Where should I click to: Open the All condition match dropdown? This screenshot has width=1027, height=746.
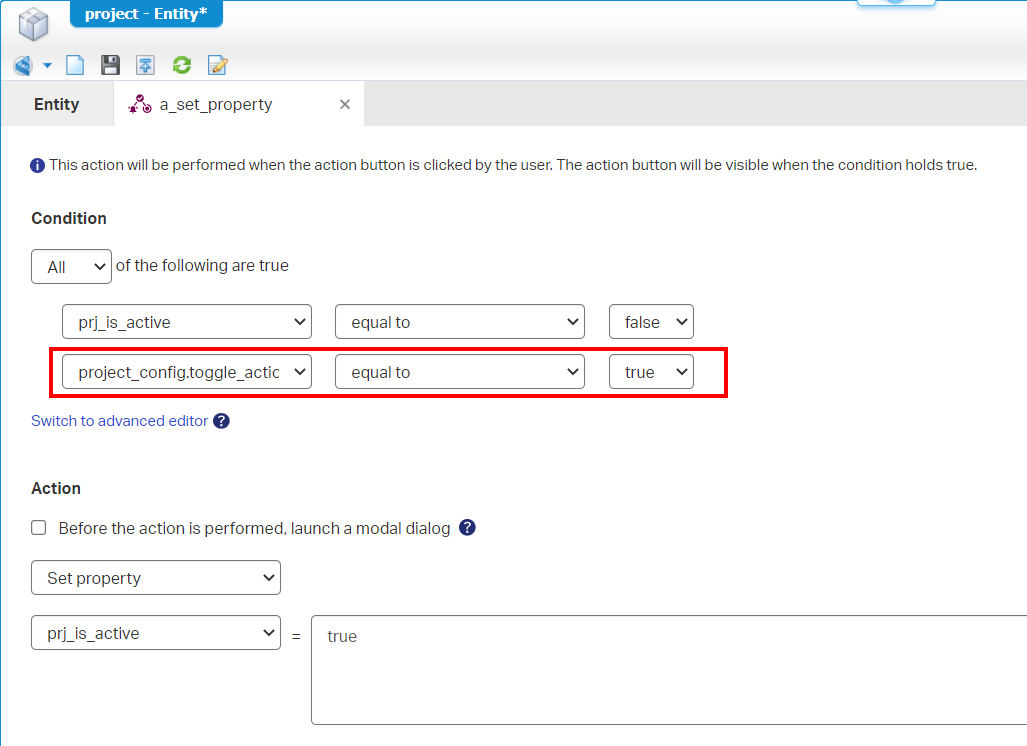coord(71,267)
